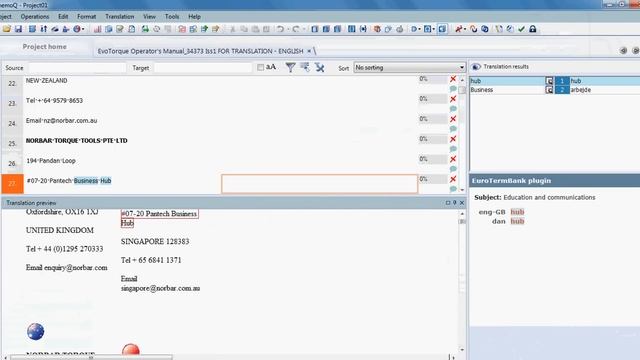Click the crossed tools icon beside the filters
This screenshot has height=360, width=640.
[x=320, y=67]
